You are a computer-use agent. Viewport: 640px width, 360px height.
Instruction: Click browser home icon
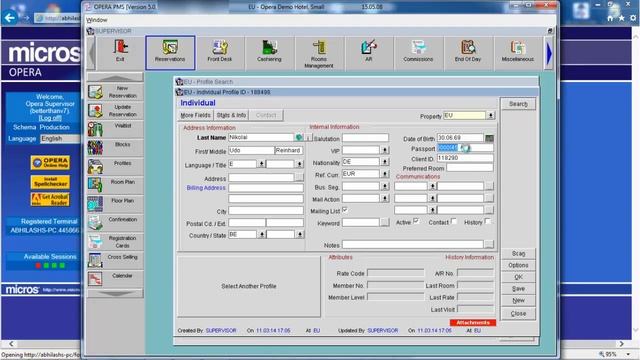click(x=610, y=18)
